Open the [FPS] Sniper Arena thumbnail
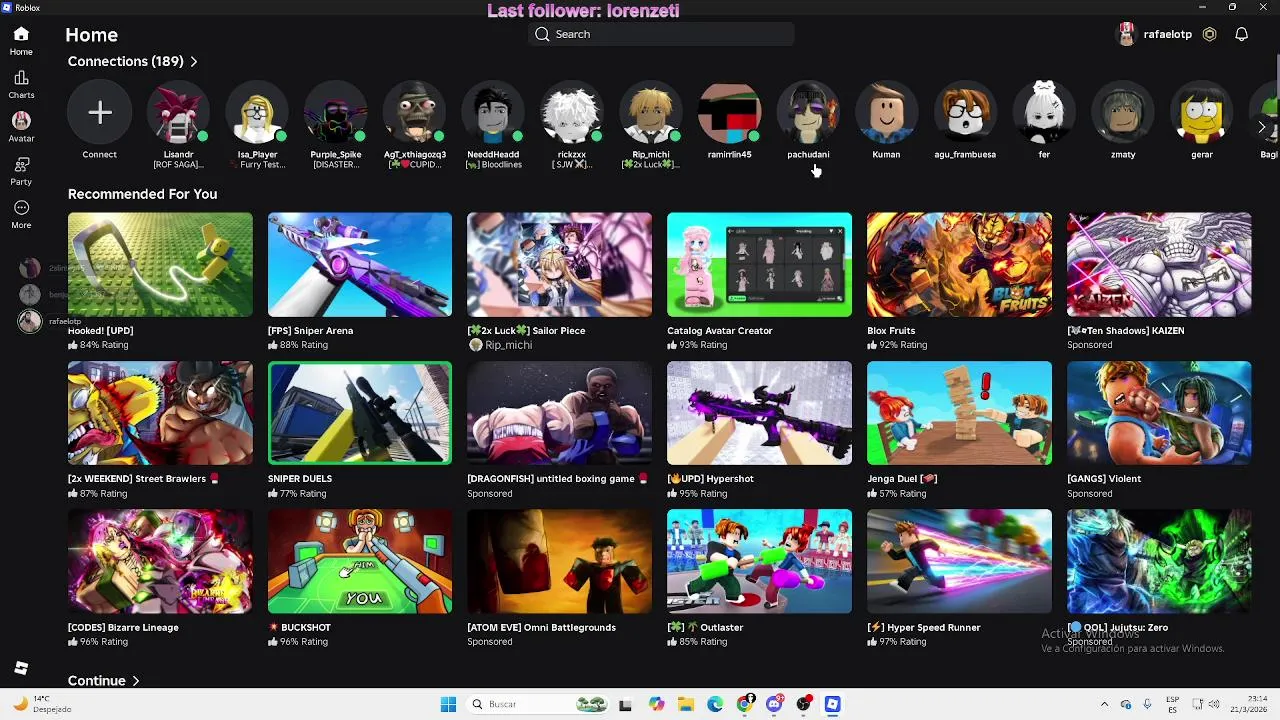The width and height of the screenshot is (1280, 720). (x=360, y=265)
